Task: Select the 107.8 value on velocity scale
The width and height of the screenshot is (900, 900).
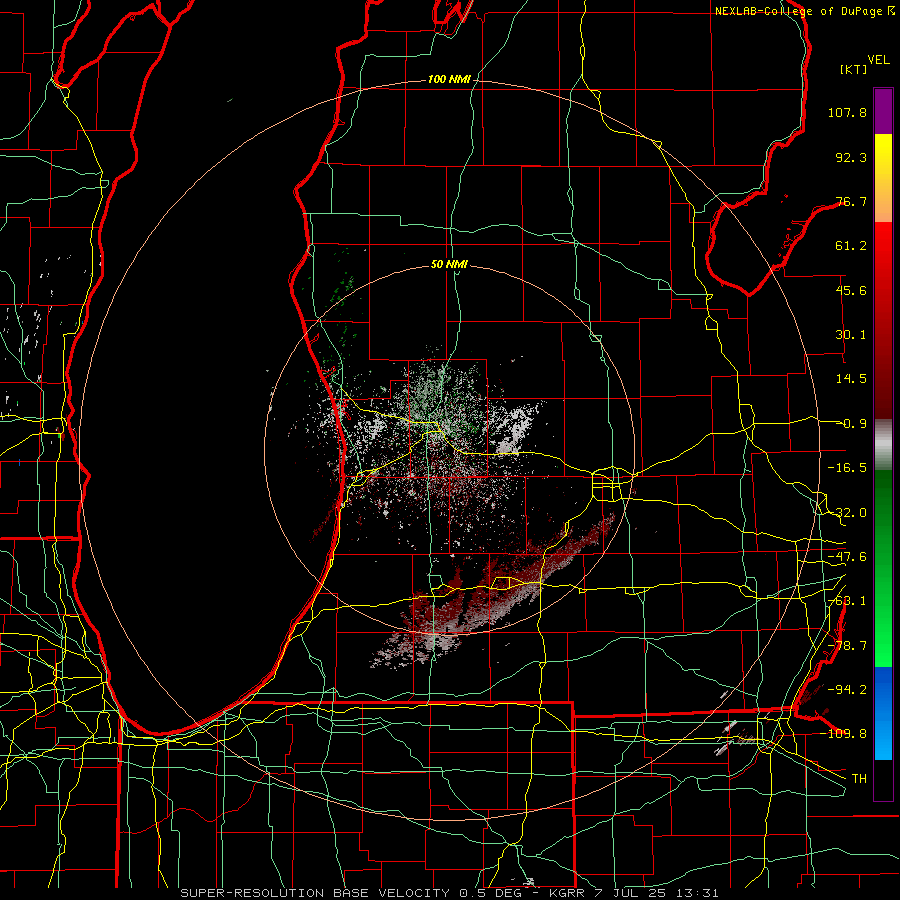Action: (x=847, y=112)
